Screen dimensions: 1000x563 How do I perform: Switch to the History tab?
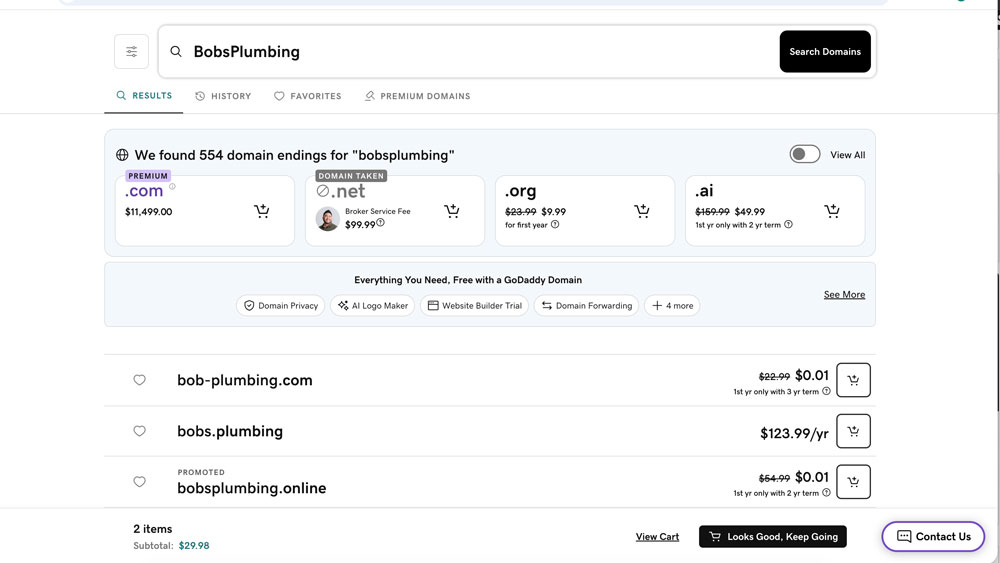point(223,96)
